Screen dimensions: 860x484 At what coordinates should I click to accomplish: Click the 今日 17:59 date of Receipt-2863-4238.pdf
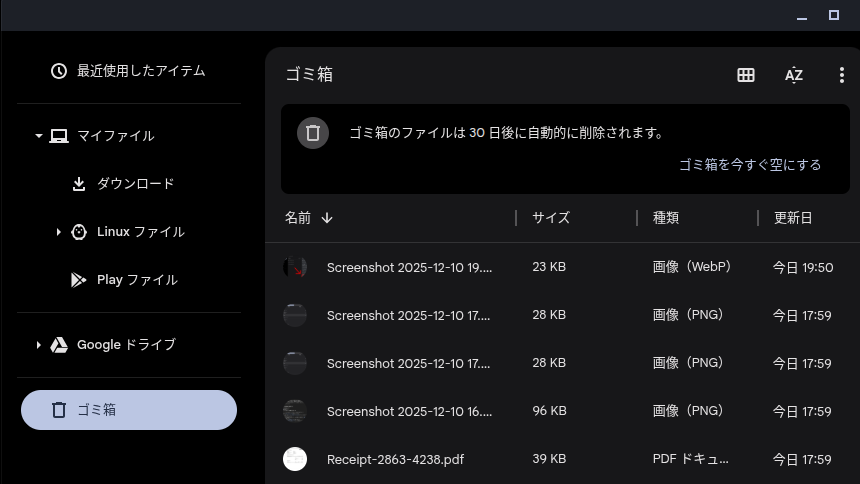[802, 459]
